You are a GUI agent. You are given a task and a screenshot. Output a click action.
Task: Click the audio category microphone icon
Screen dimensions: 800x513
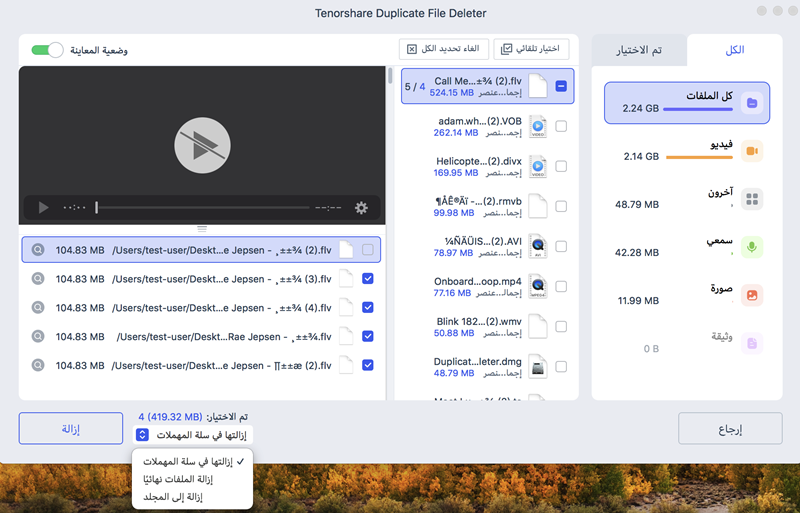click(x=752, y=247)
